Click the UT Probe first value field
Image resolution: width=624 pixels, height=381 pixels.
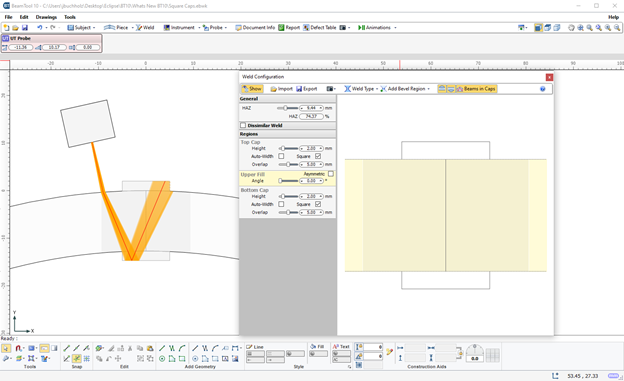coord(21,47)
